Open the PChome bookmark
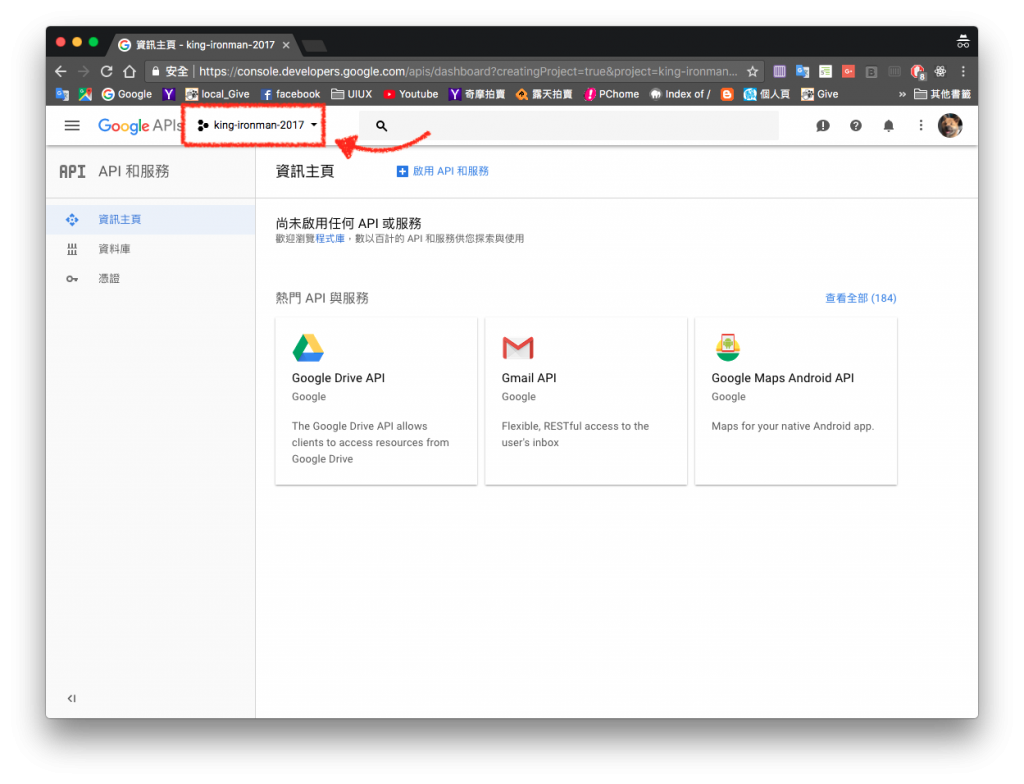The image size is (1024, 784). (x=611, y=94)
